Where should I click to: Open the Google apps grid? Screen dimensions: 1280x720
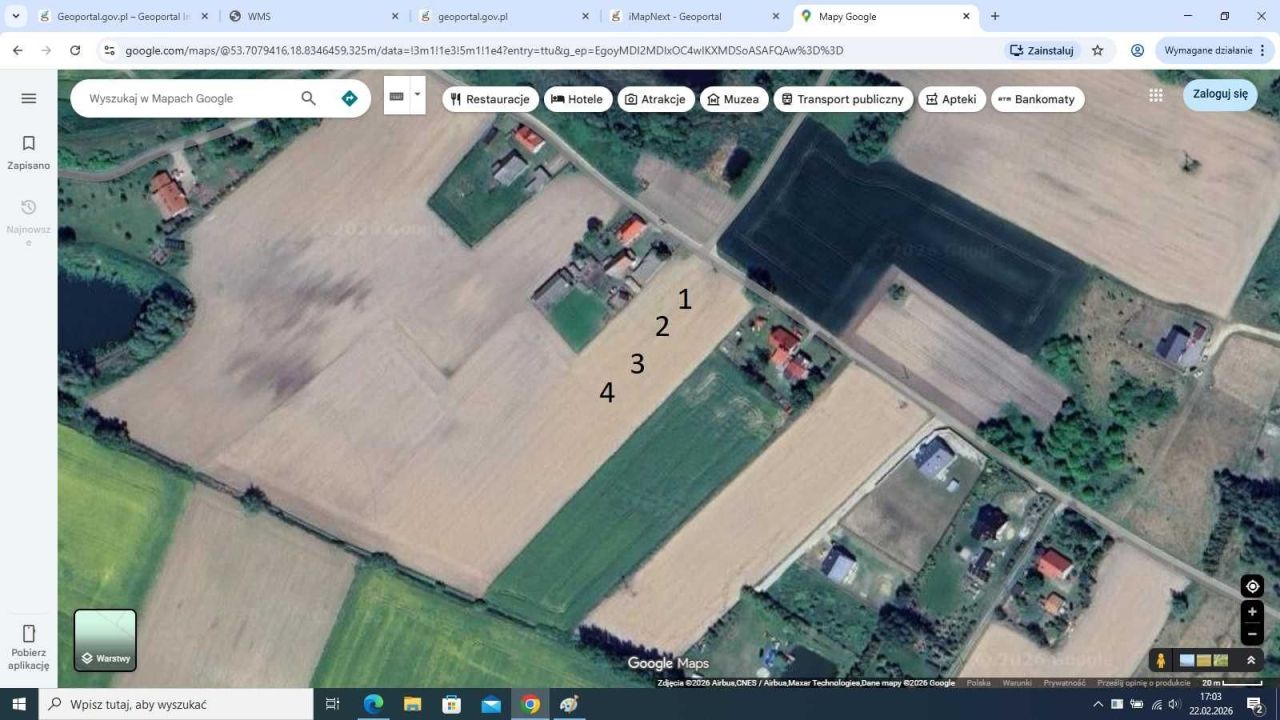pyautogui.click(x=1156, y=95)
